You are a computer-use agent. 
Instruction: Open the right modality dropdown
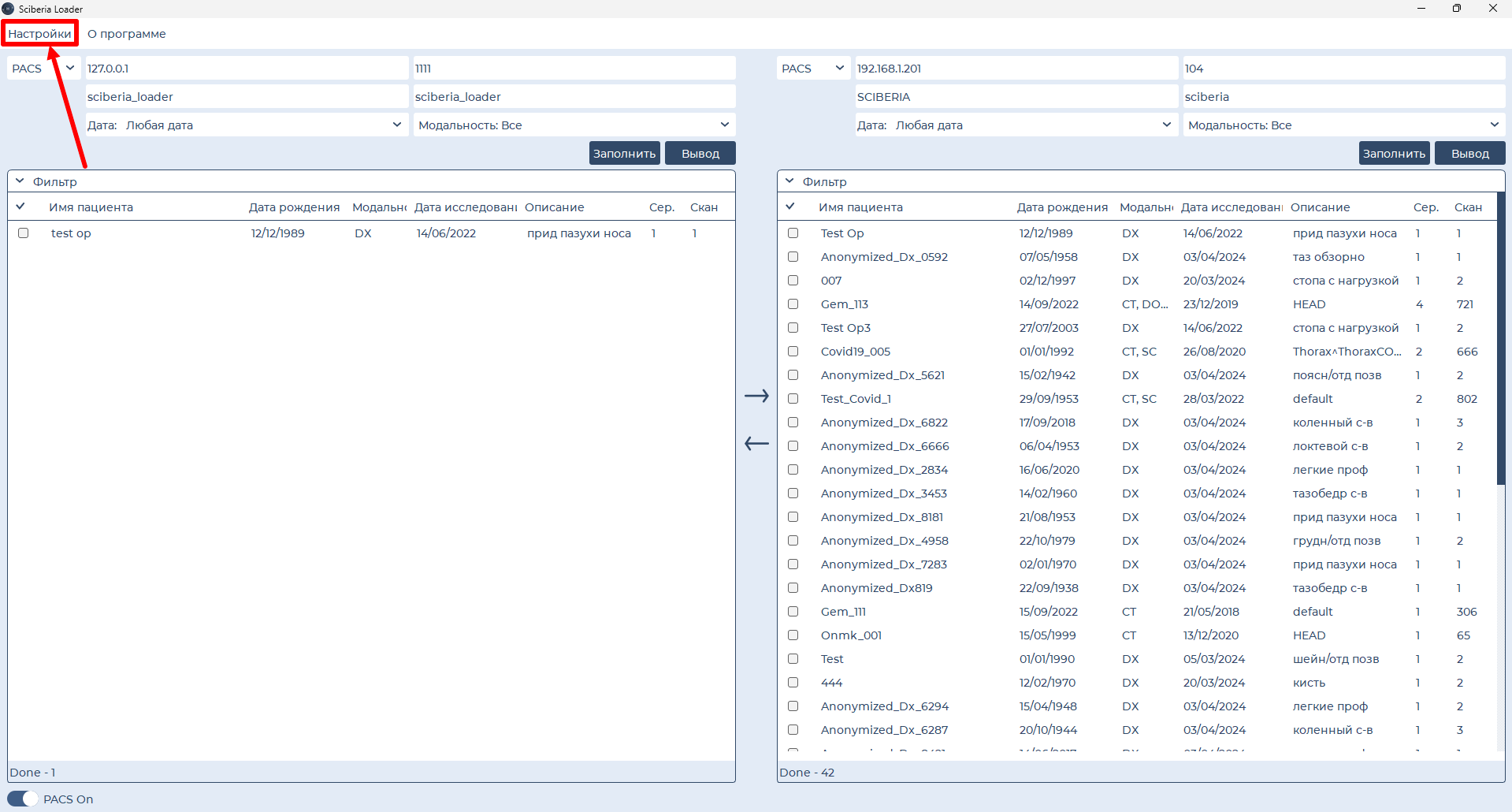click(x=1344, y=125)
